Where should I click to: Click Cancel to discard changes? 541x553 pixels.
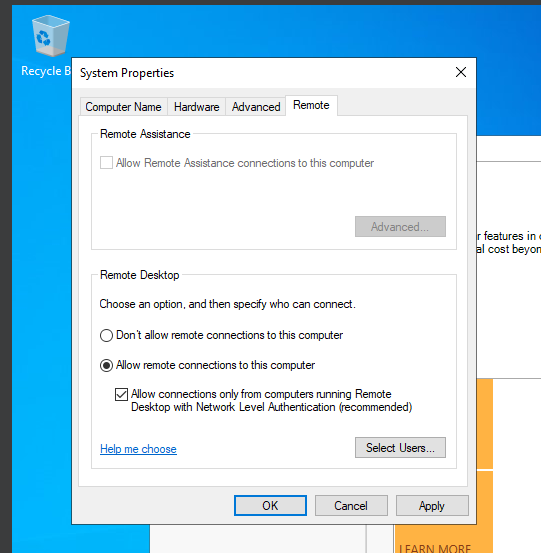[x=351, y=505]
